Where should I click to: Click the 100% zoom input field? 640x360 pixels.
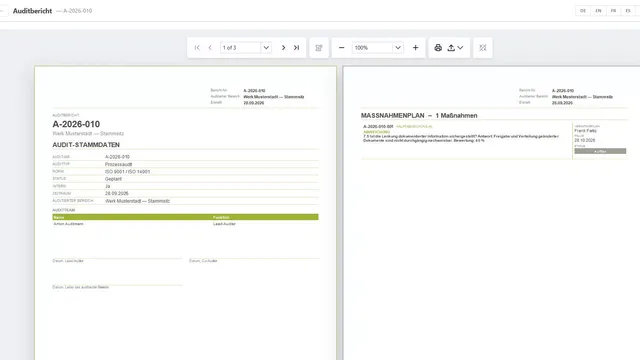point(372,48)
